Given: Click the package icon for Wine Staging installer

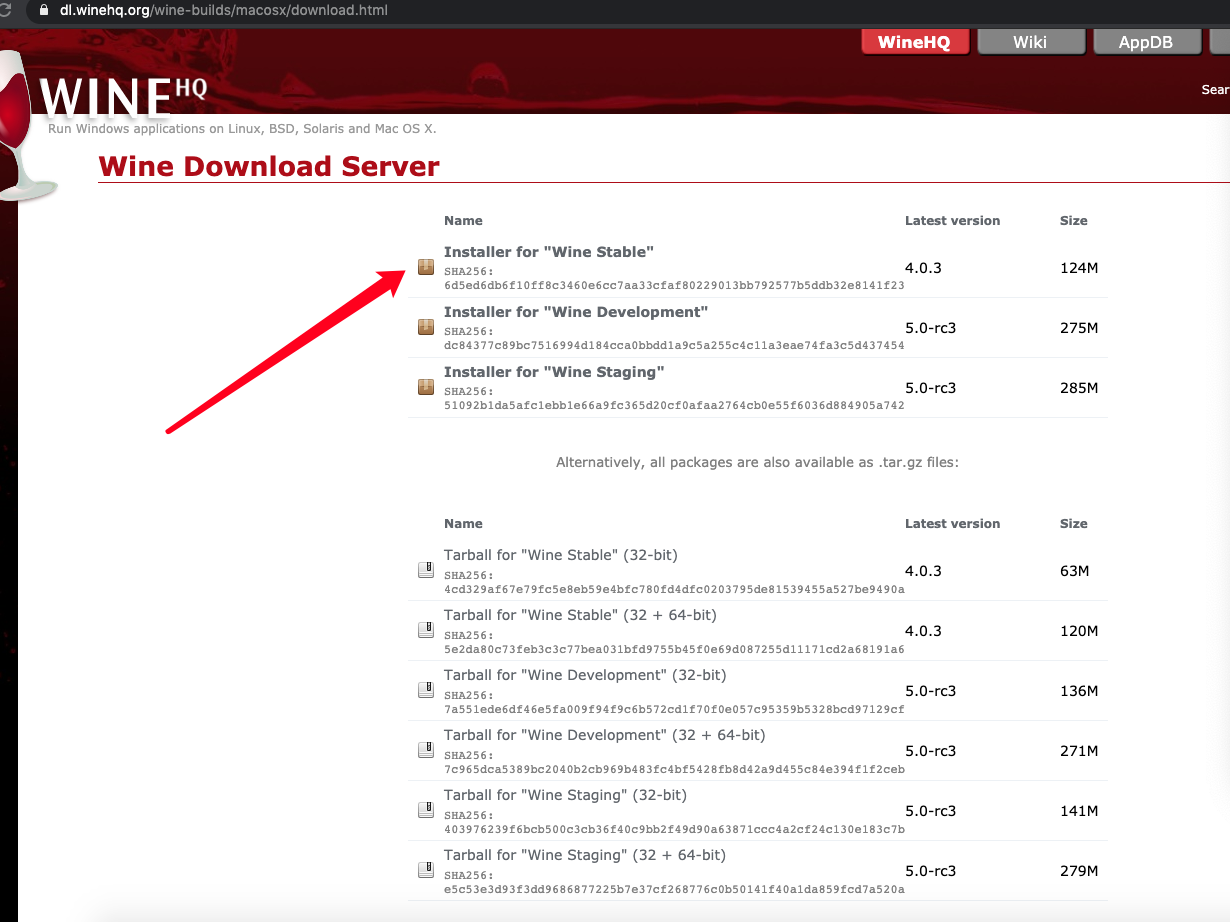Looking at the screenshot, I should [426, 388].
